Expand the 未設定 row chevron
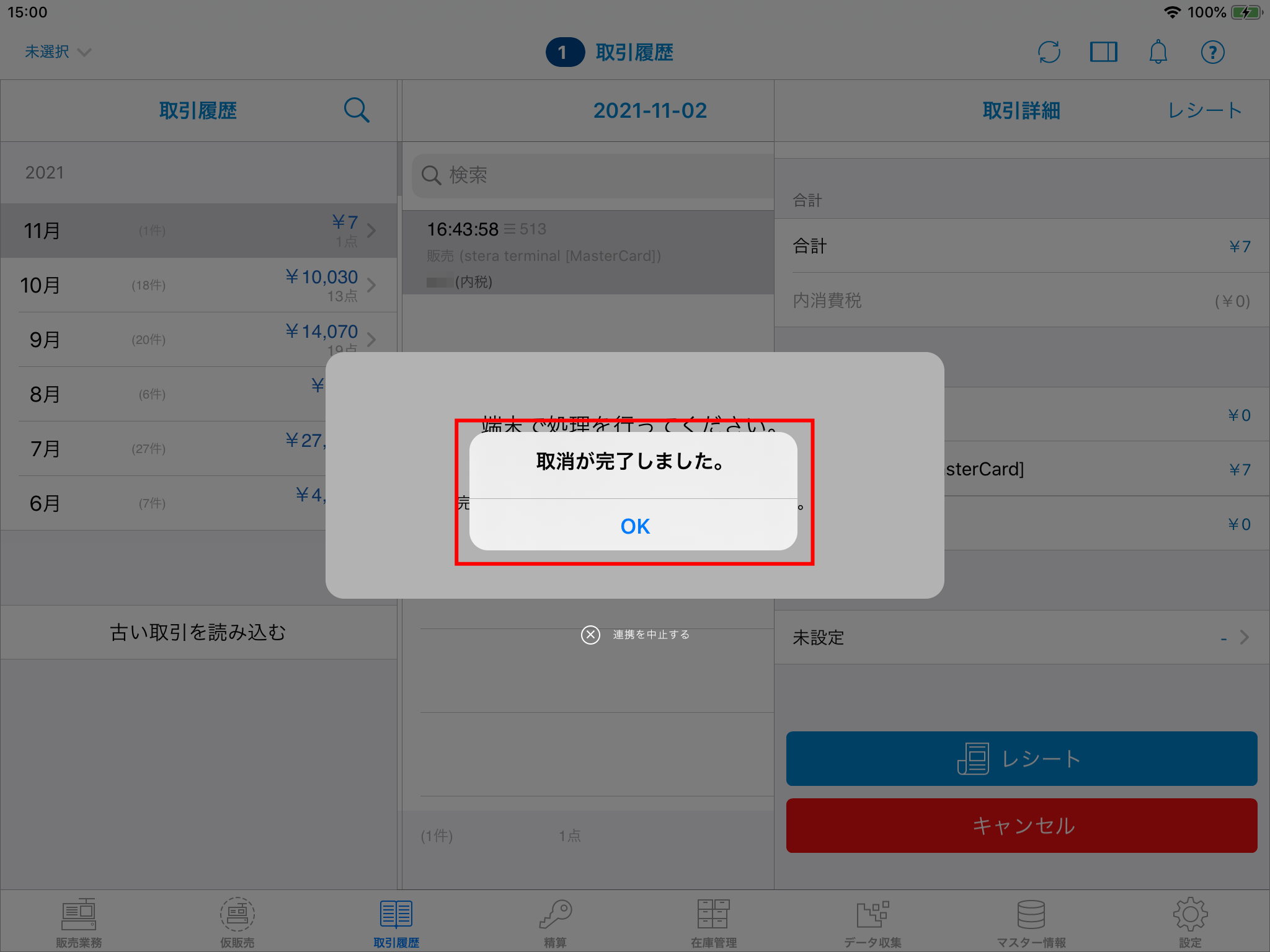Screen dimensions: 1270x952 point(1244,637)
